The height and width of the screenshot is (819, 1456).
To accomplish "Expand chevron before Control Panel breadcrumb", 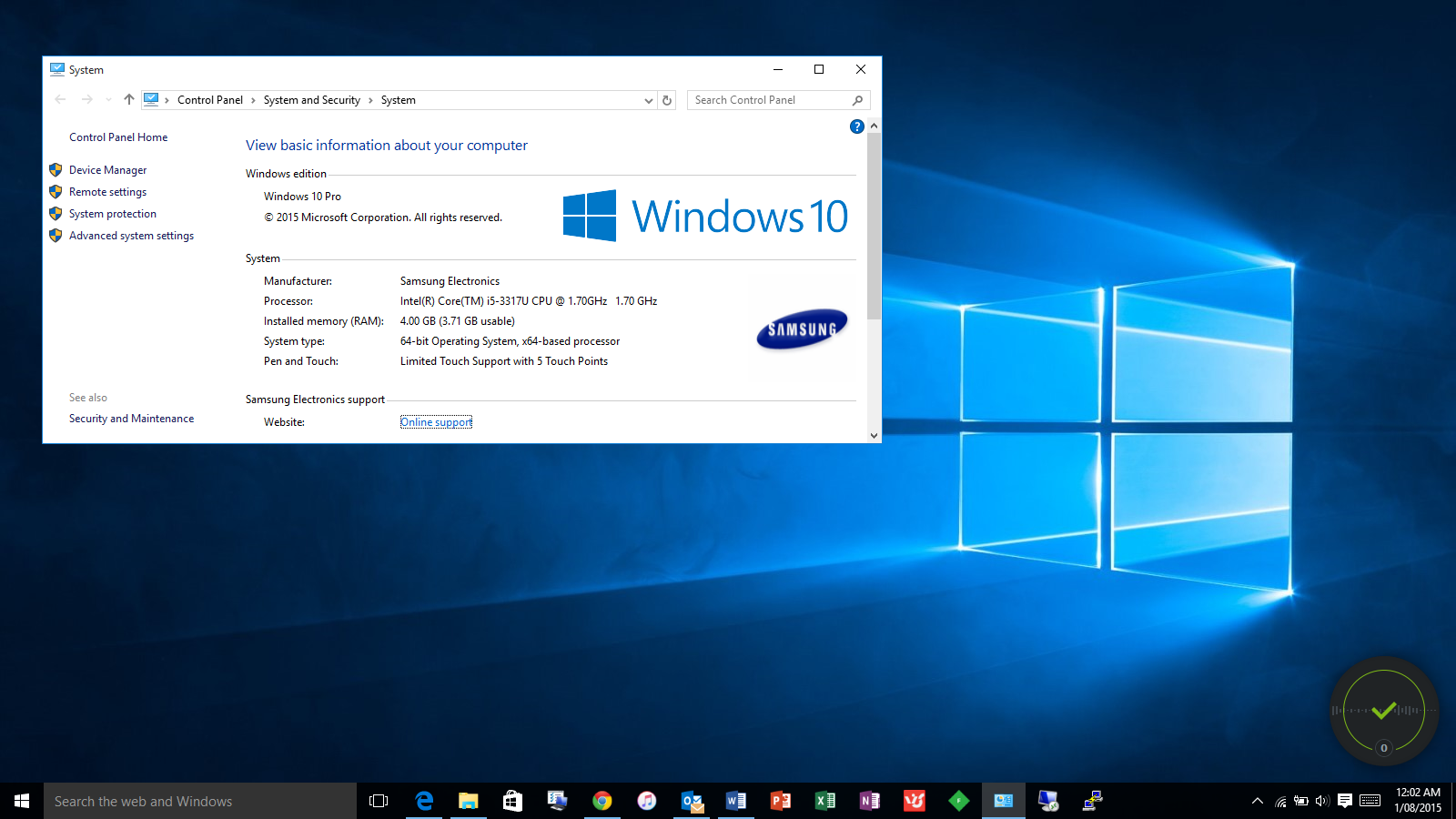I will 167,100.
